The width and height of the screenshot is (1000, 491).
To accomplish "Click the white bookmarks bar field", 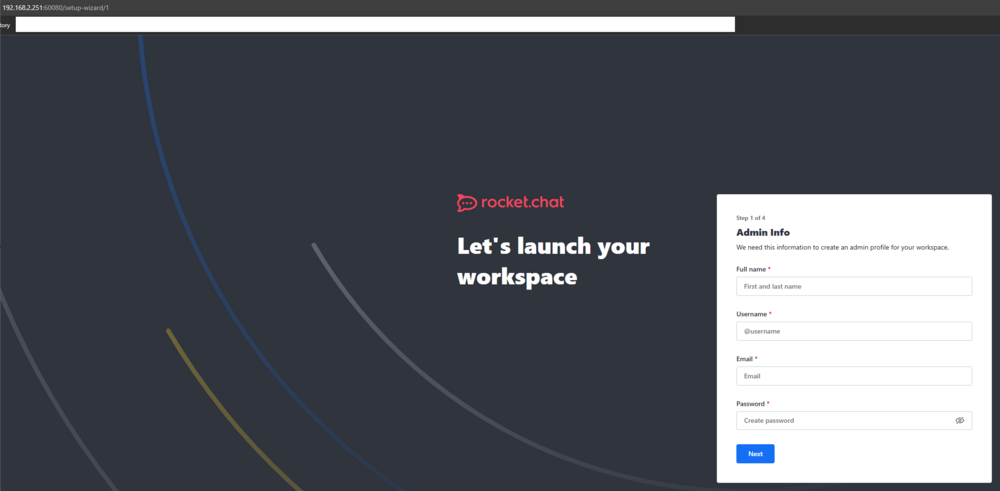I will click(375, 25).
